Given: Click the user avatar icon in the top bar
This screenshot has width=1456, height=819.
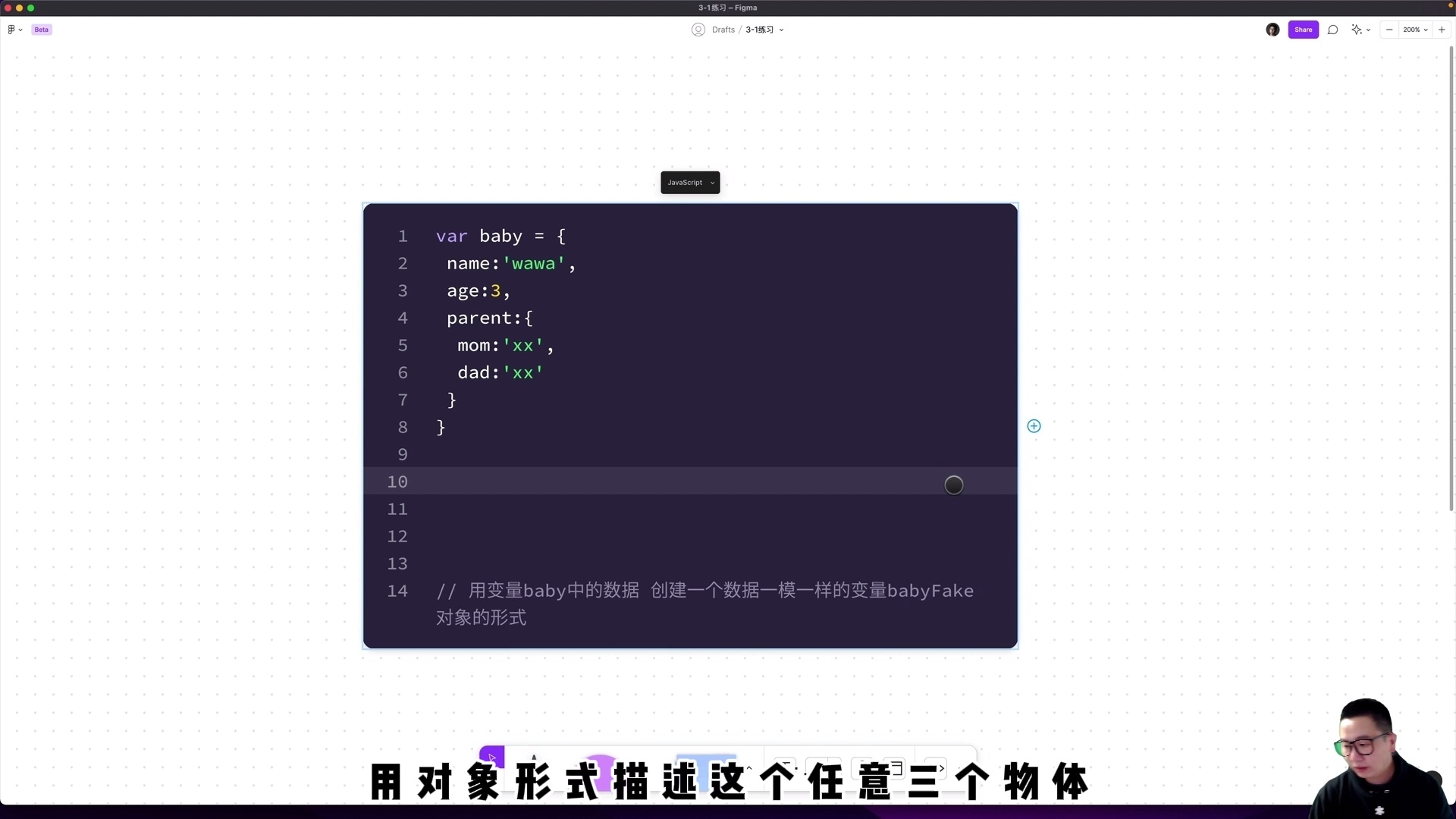Looking at the screenshot, I should click(x=1272, y=30).
